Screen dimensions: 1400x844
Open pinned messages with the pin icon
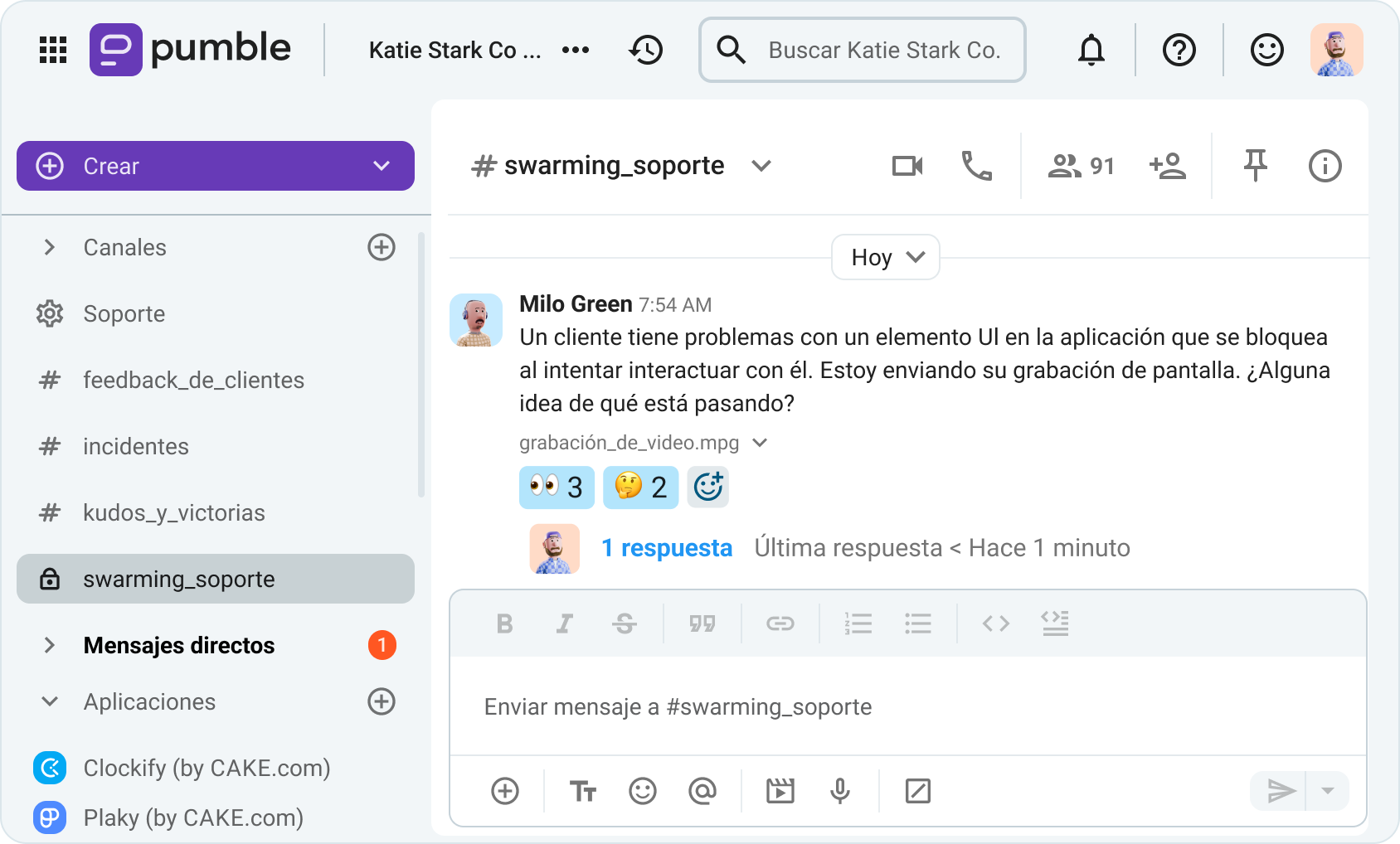pyautogui.click(x=1256, y=166)
